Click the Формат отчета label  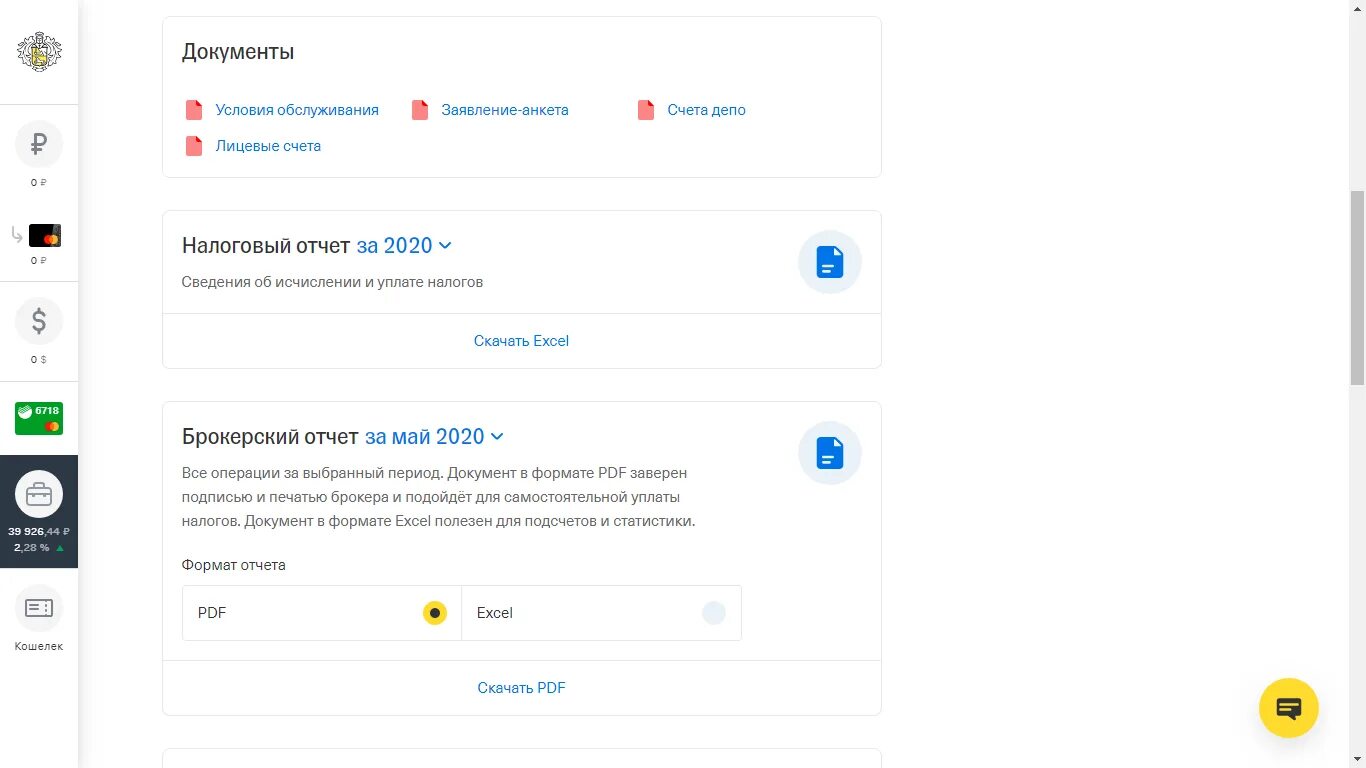tap(234, 565)
